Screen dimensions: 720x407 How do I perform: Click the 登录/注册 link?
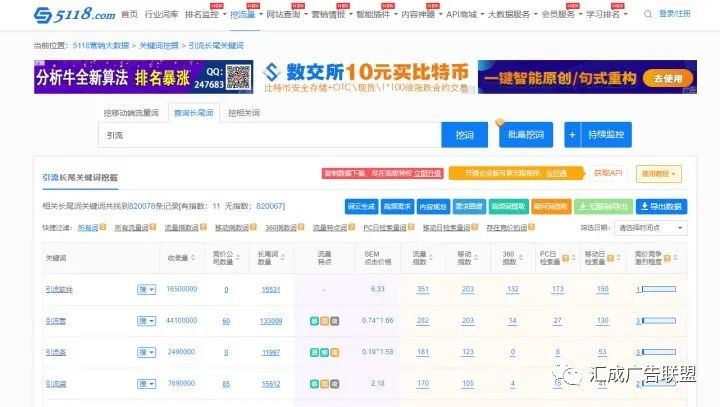675,14
